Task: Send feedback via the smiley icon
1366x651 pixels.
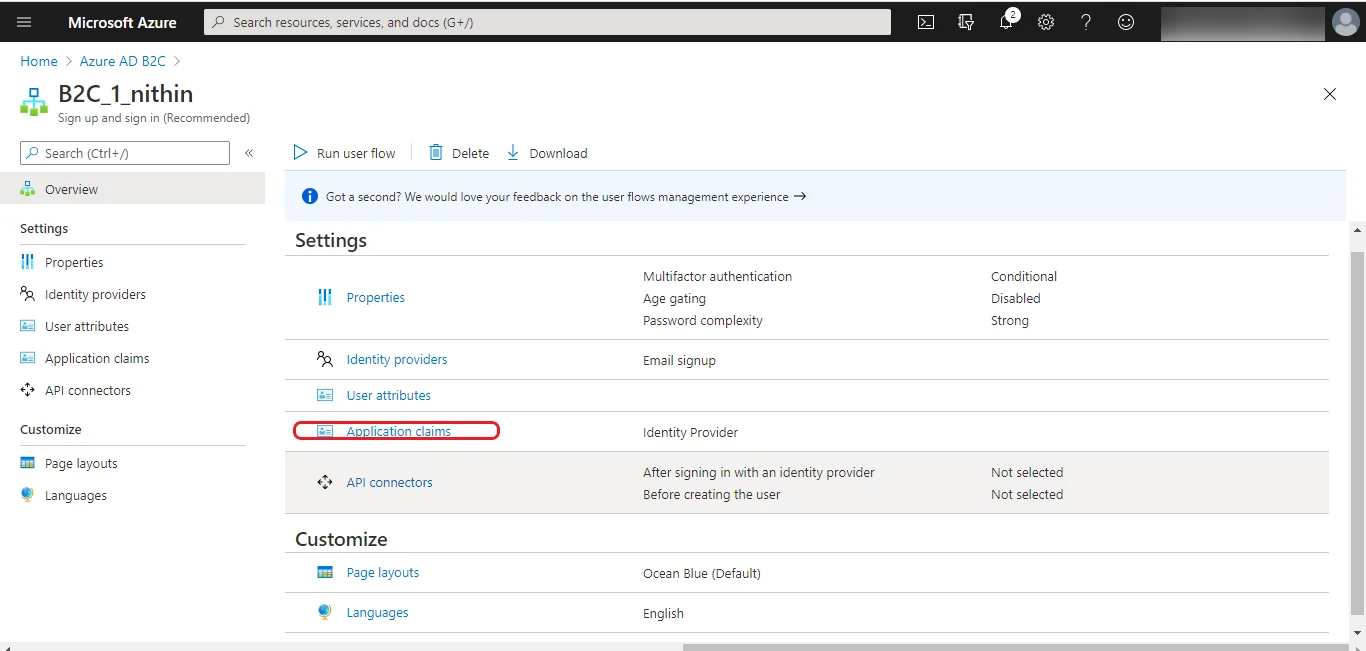Action: click(1126, 21)
